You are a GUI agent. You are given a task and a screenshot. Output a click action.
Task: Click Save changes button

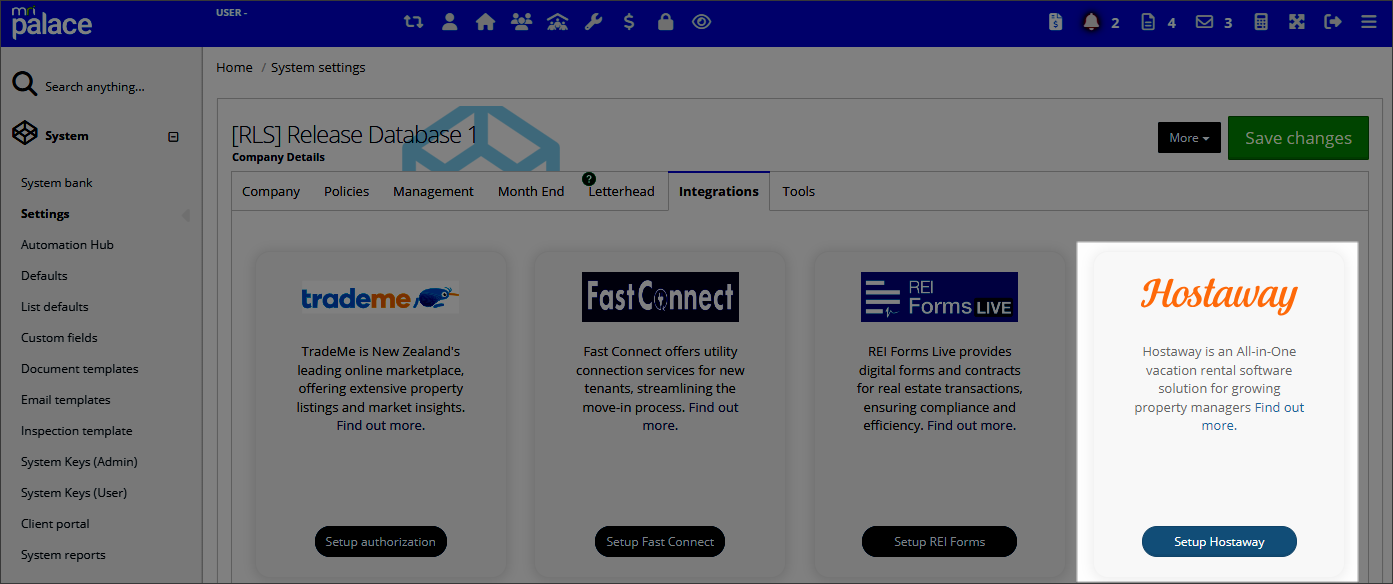1298,138
